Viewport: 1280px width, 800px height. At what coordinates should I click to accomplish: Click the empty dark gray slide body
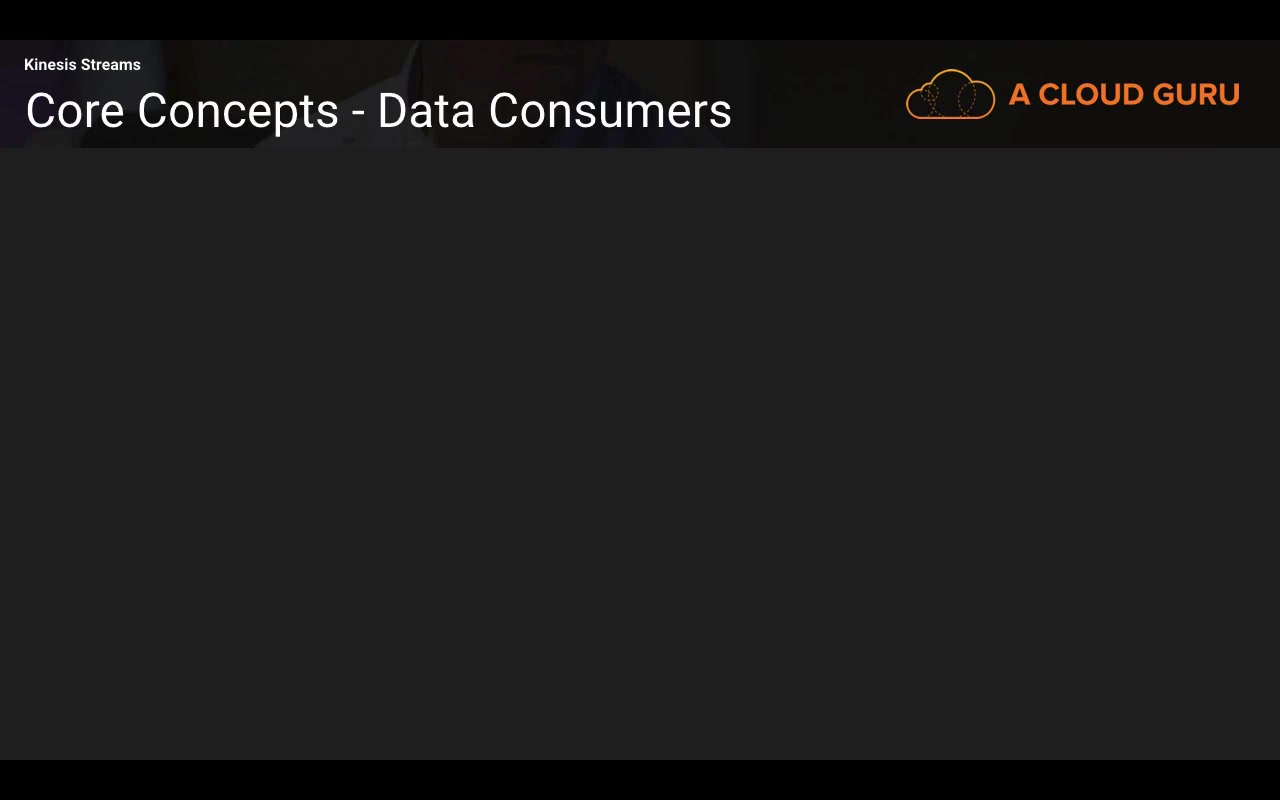coord(640,450)
